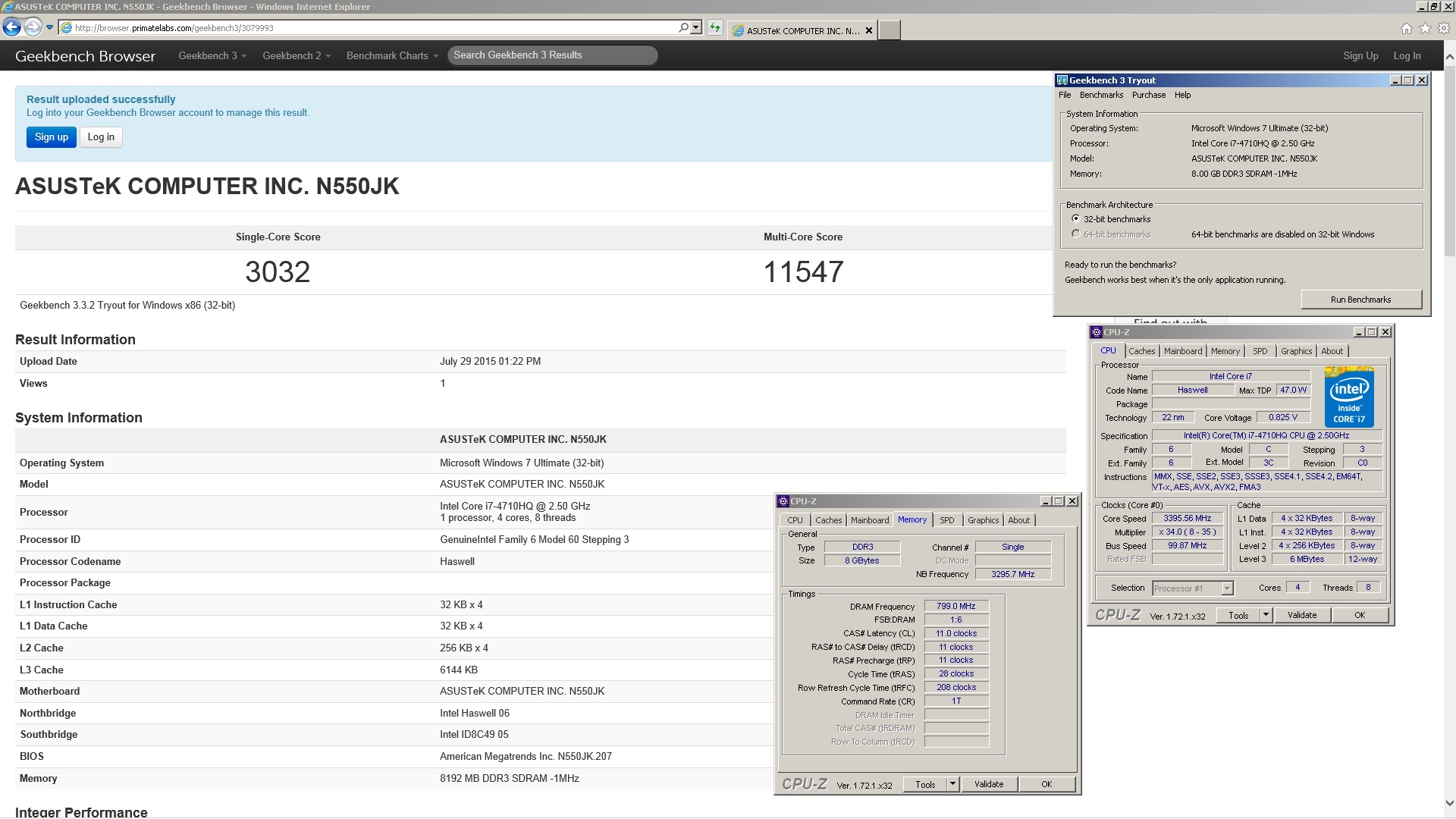Open Tools dropdown arrow in Memory CPU-Z window

pos(952,785)
